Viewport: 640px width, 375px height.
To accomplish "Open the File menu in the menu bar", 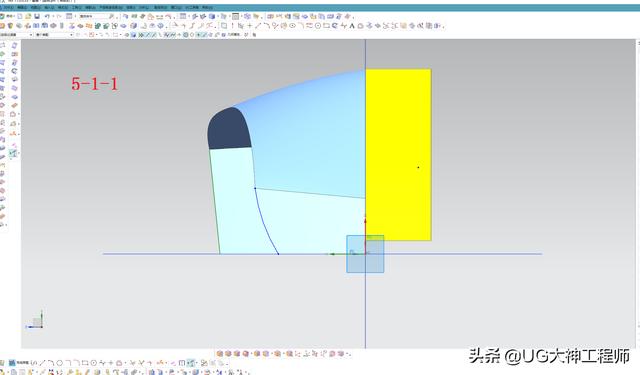I will (x=8, y=8).
